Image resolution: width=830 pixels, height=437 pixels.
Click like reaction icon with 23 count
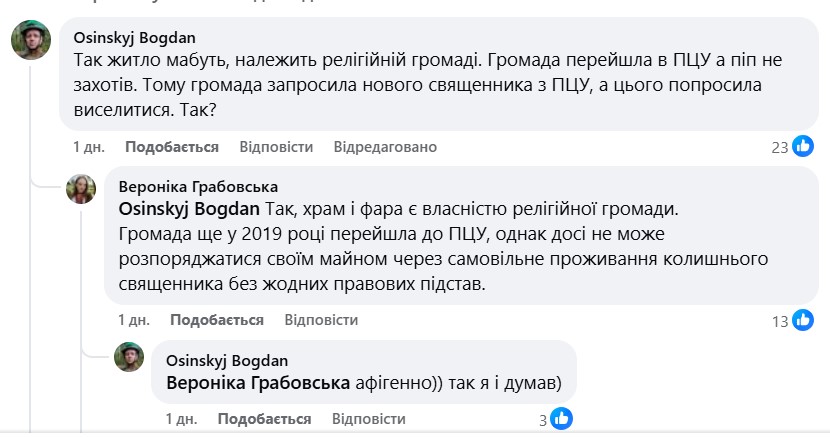click(803, 147)
